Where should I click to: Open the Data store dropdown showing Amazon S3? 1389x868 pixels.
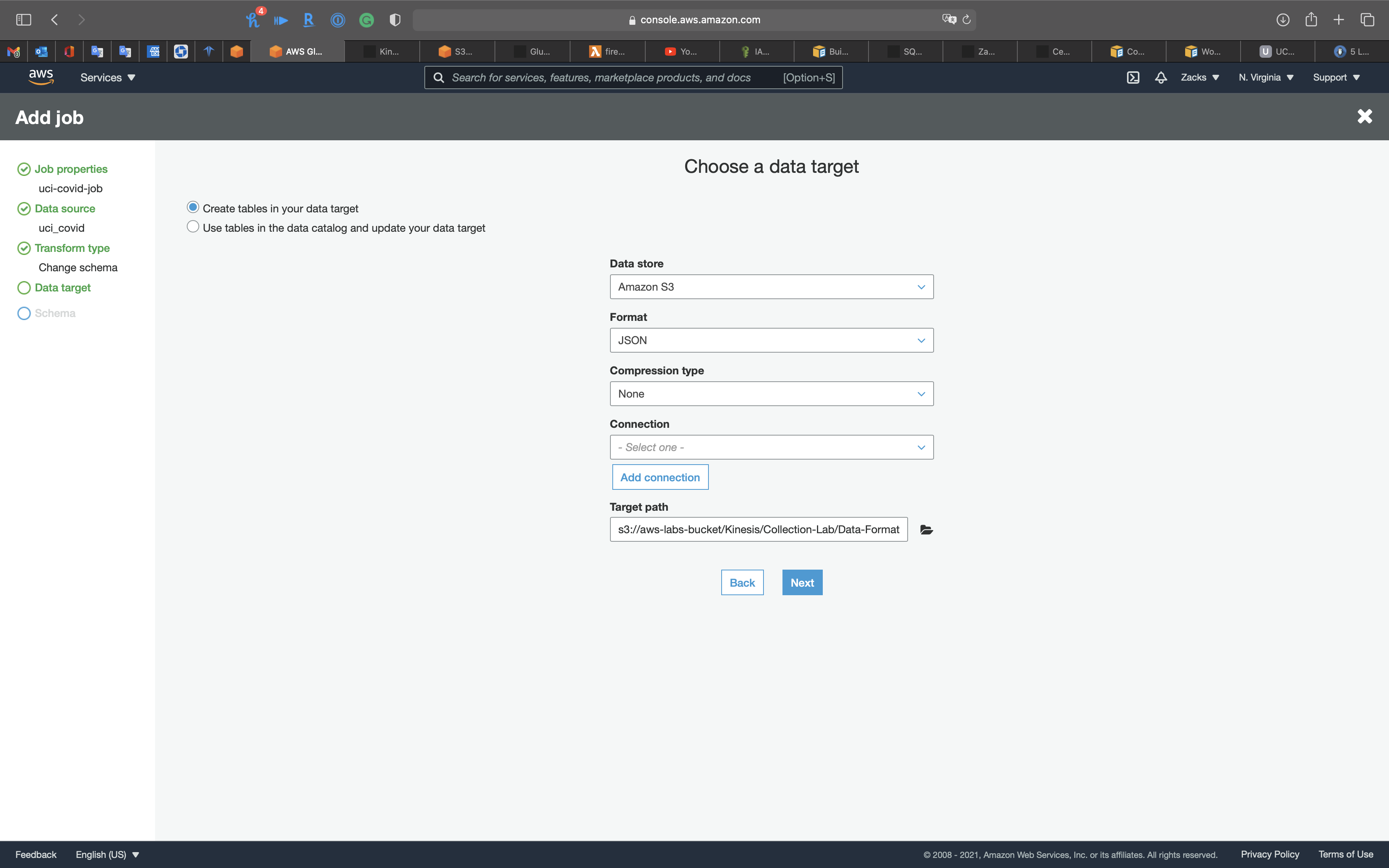click(x=771, y=287)
